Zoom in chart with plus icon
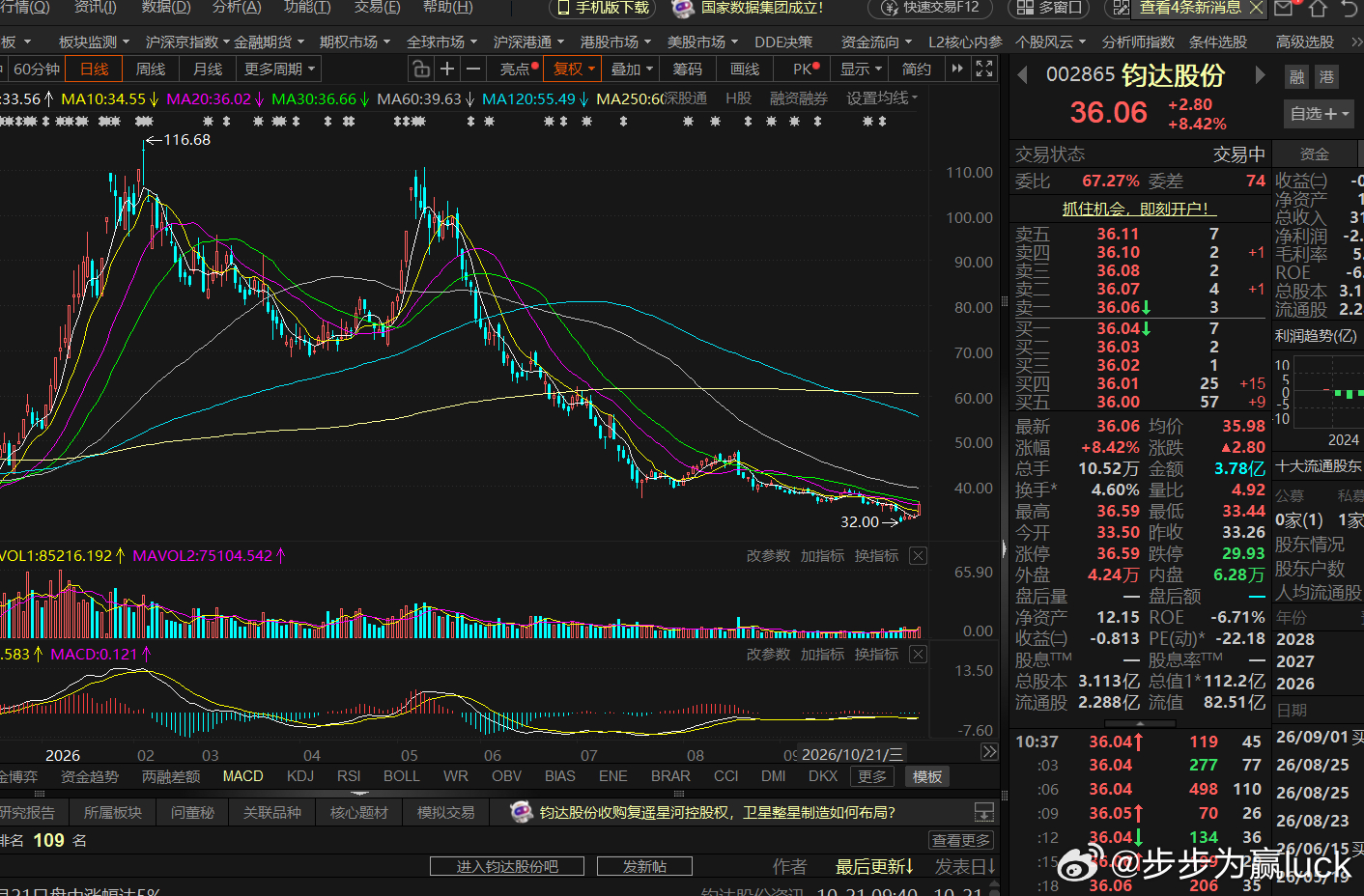This screenshot has width=1364, height=896. pyautogui.click(x=446, y=70)
